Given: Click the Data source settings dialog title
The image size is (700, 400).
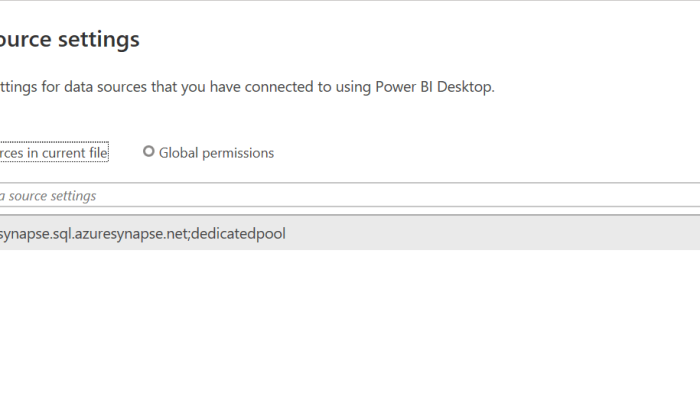Looking at the screenshot, I should (x=70, y=40).
